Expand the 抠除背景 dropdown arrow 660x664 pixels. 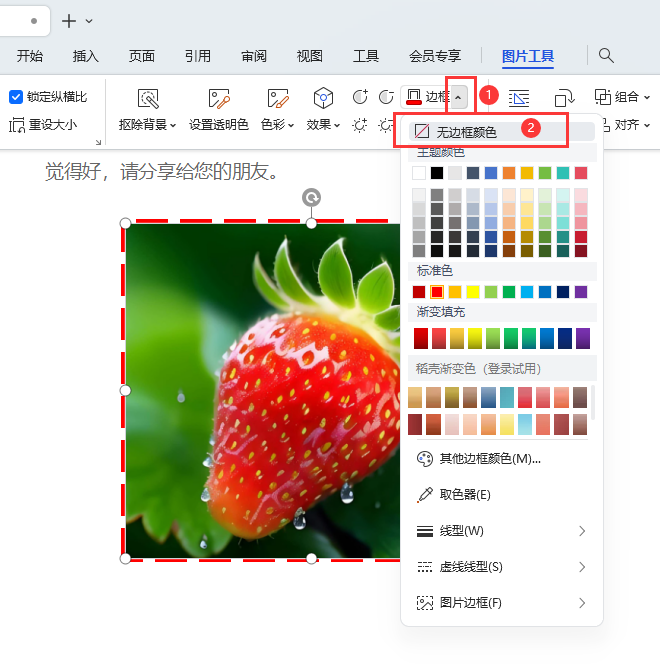[173, 125]
